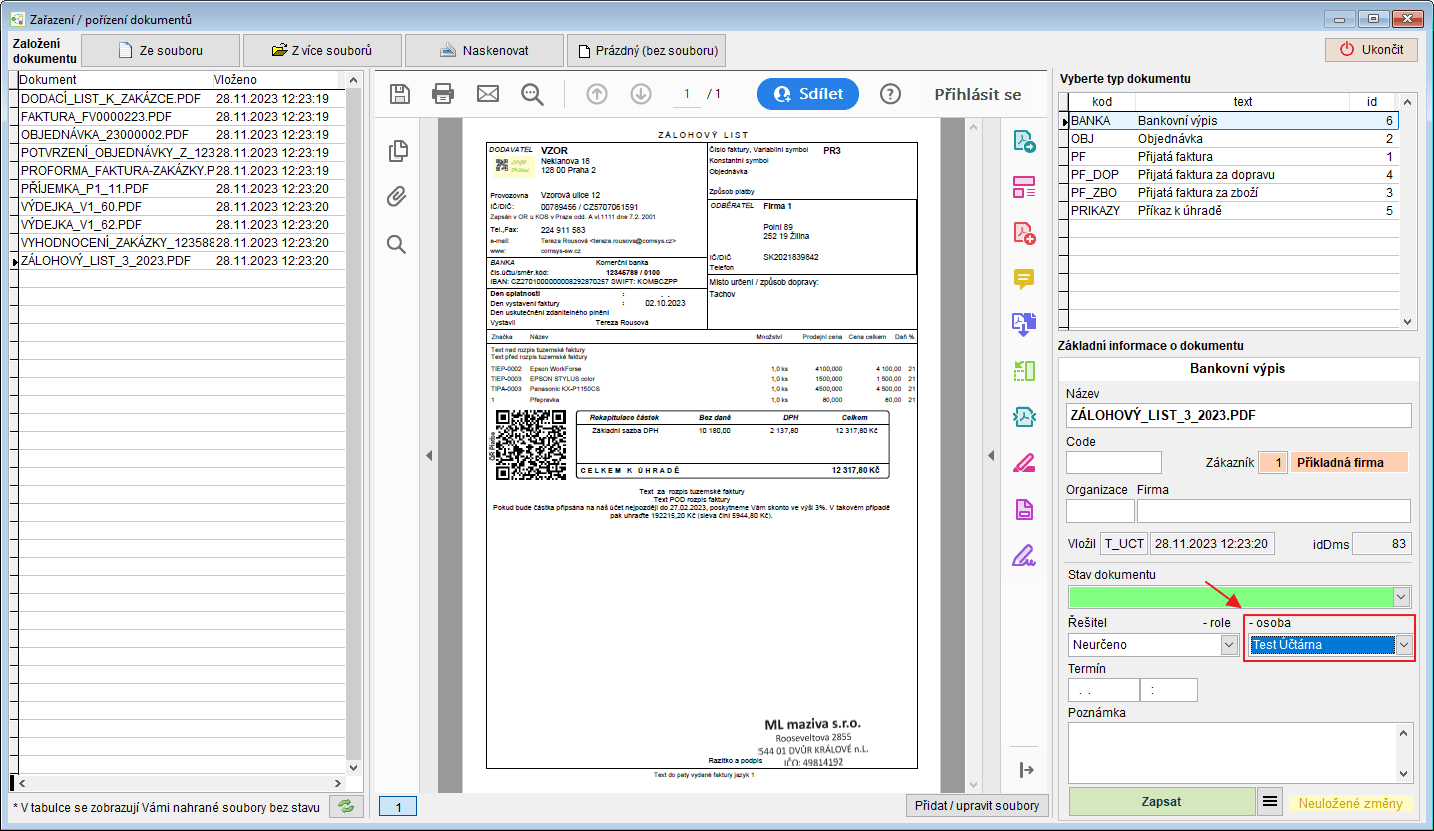Screen dimensions: 1434x831
Task: Go to next page with down arrow
Action: click(641, 94)
